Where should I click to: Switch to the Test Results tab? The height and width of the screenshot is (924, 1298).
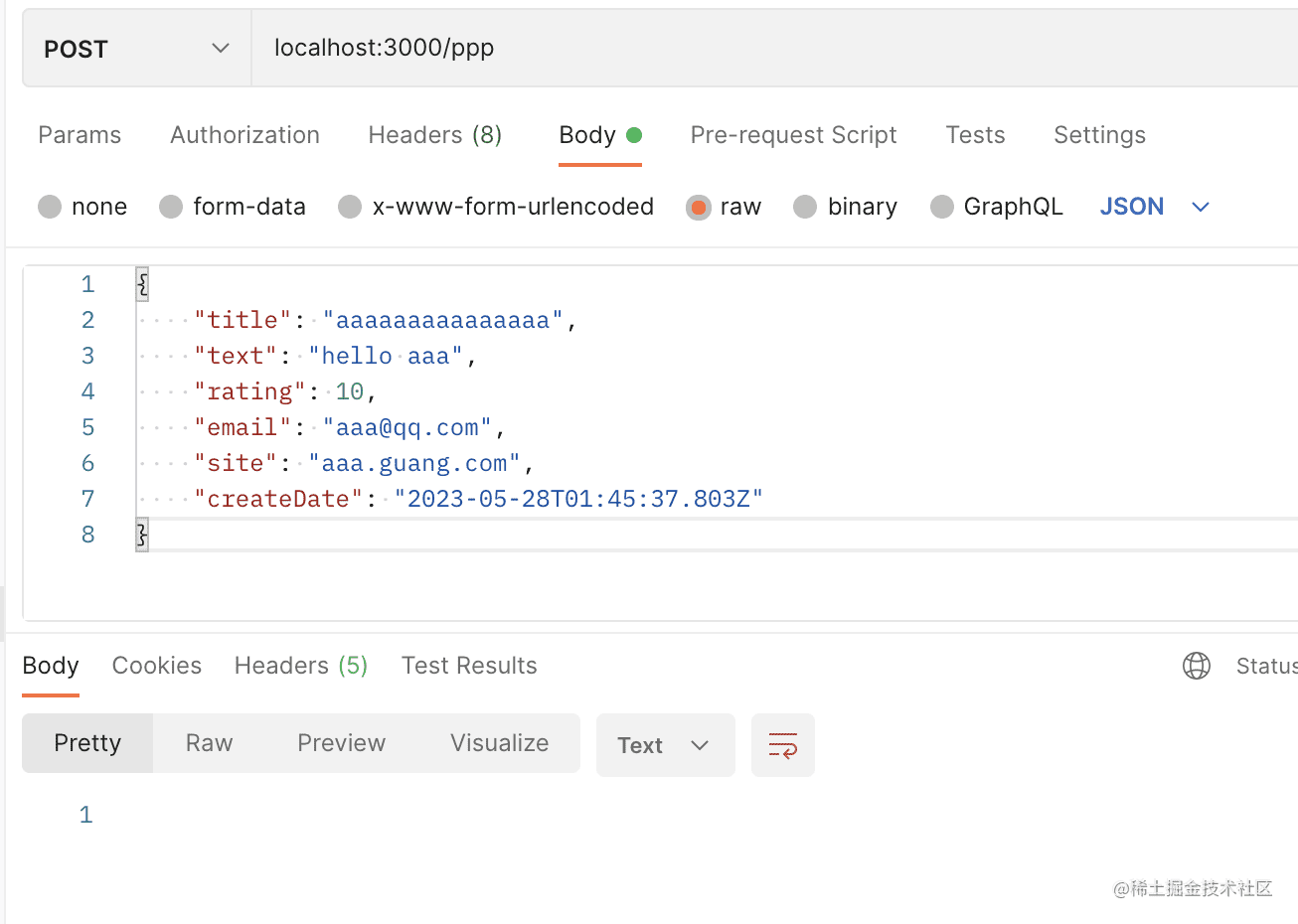point(468,666)
